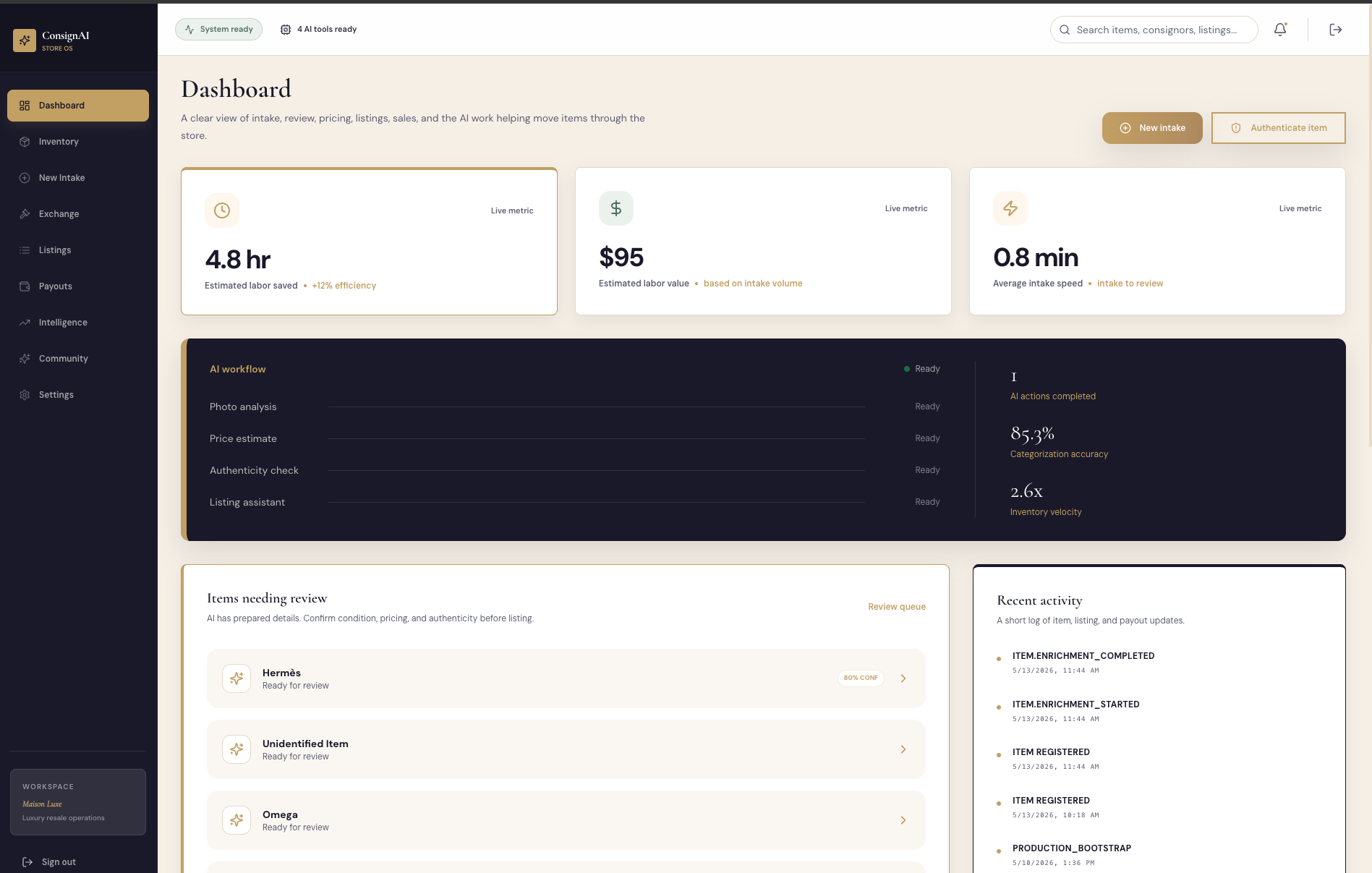
Task: Click the magnifier icon in the search box
Action: (x=1065, y=30)
